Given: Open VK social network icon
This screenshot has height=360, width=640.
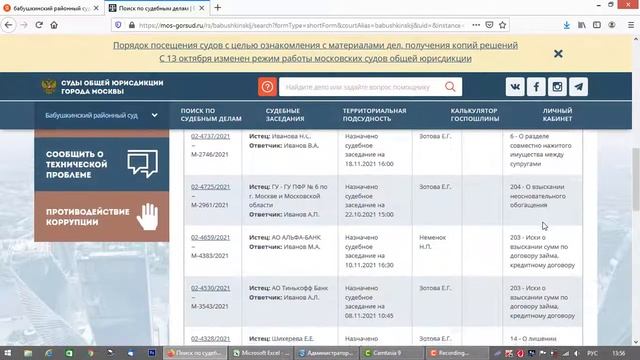Looking at the screenshot, I should pos(515,87).
